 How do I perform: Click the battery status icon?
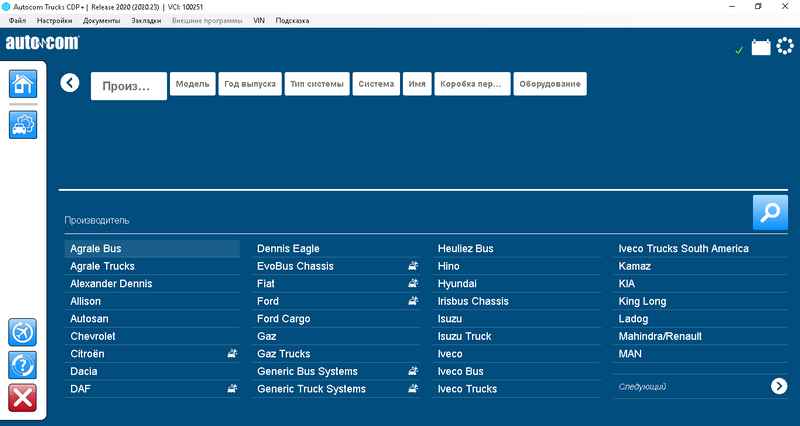(761, 47)
